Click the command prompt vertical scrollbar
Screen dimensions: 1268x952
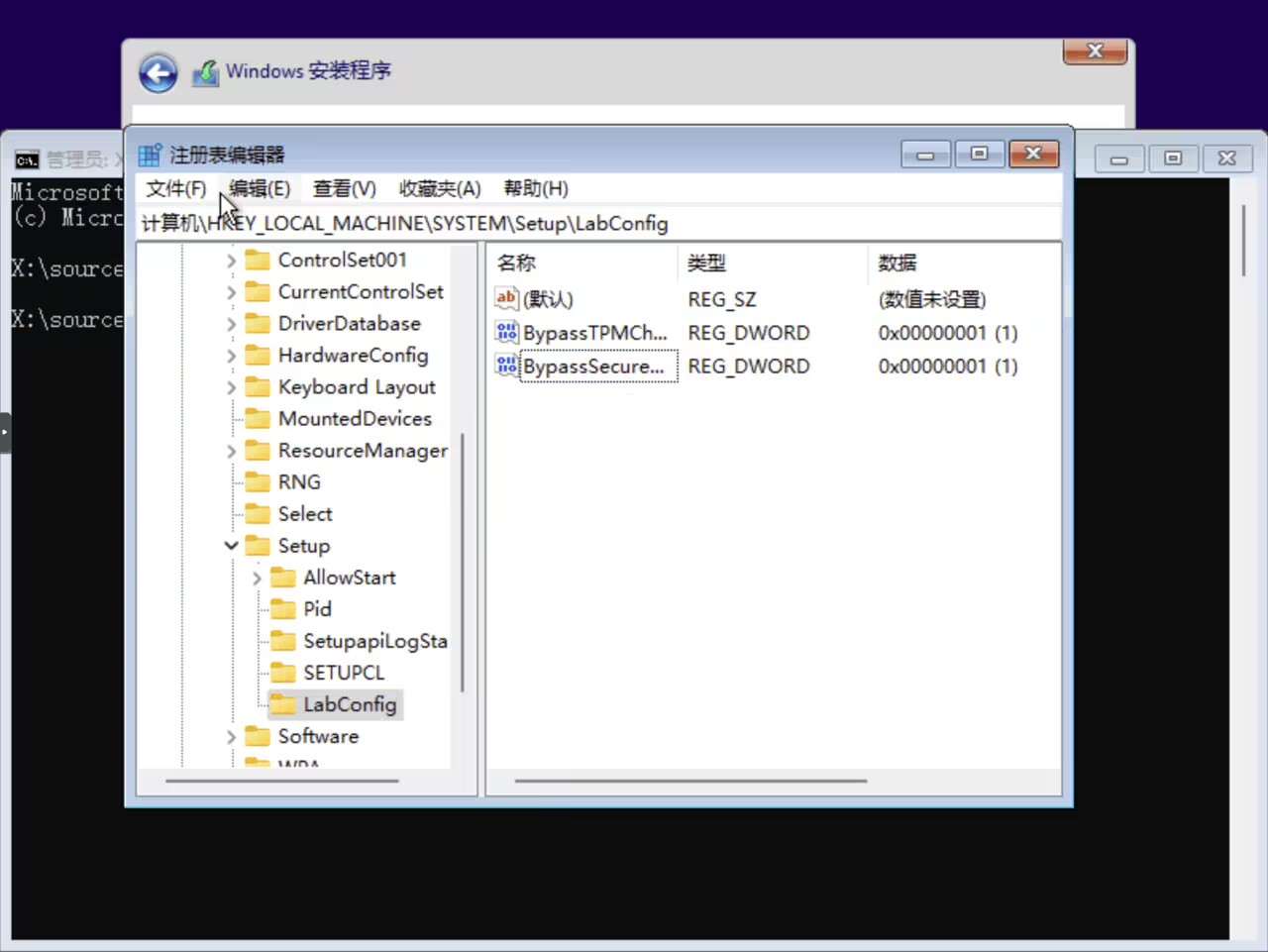click(1243, 241)
